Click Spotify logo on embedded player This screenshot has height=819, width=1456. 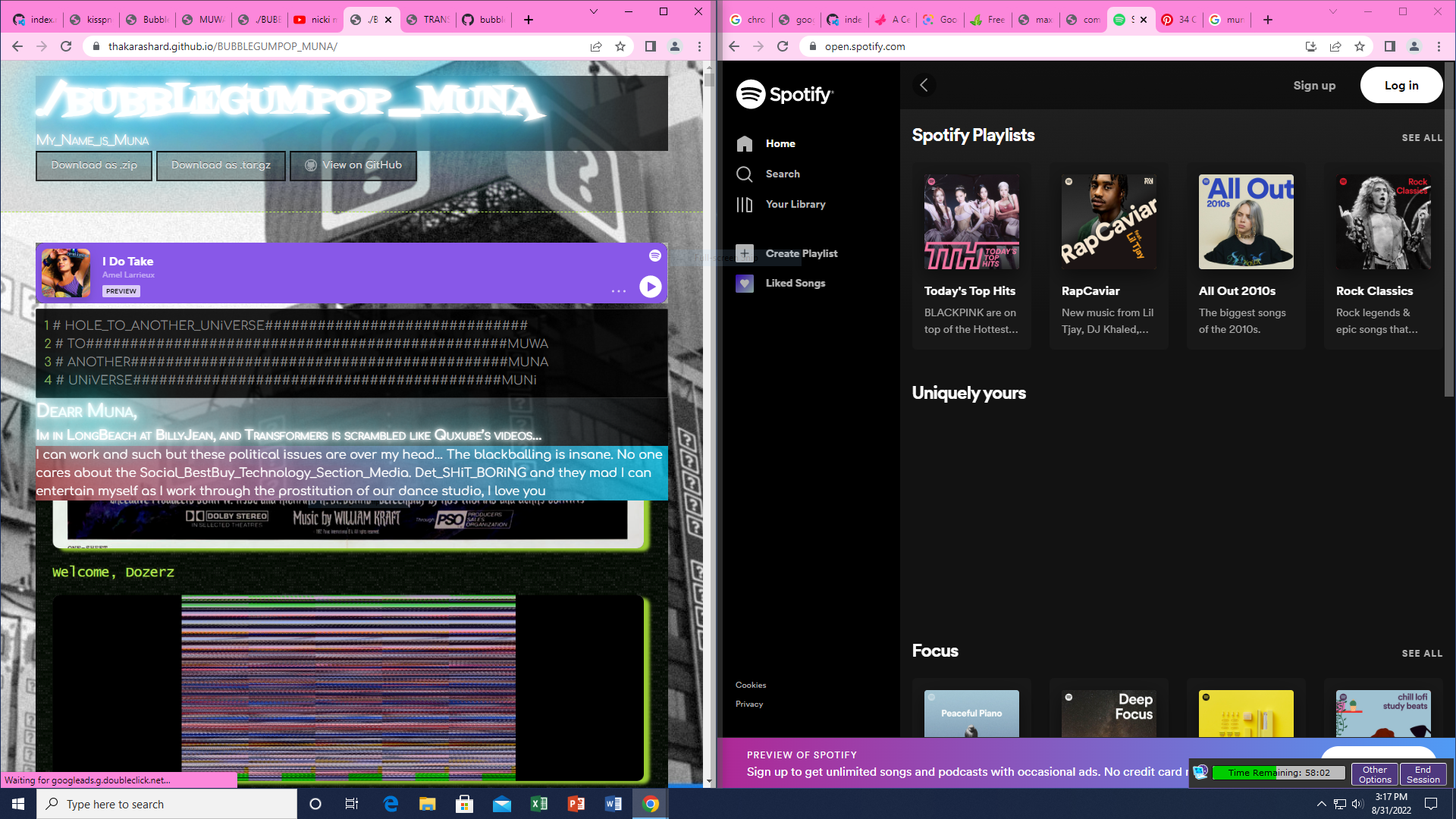point(654,256)
